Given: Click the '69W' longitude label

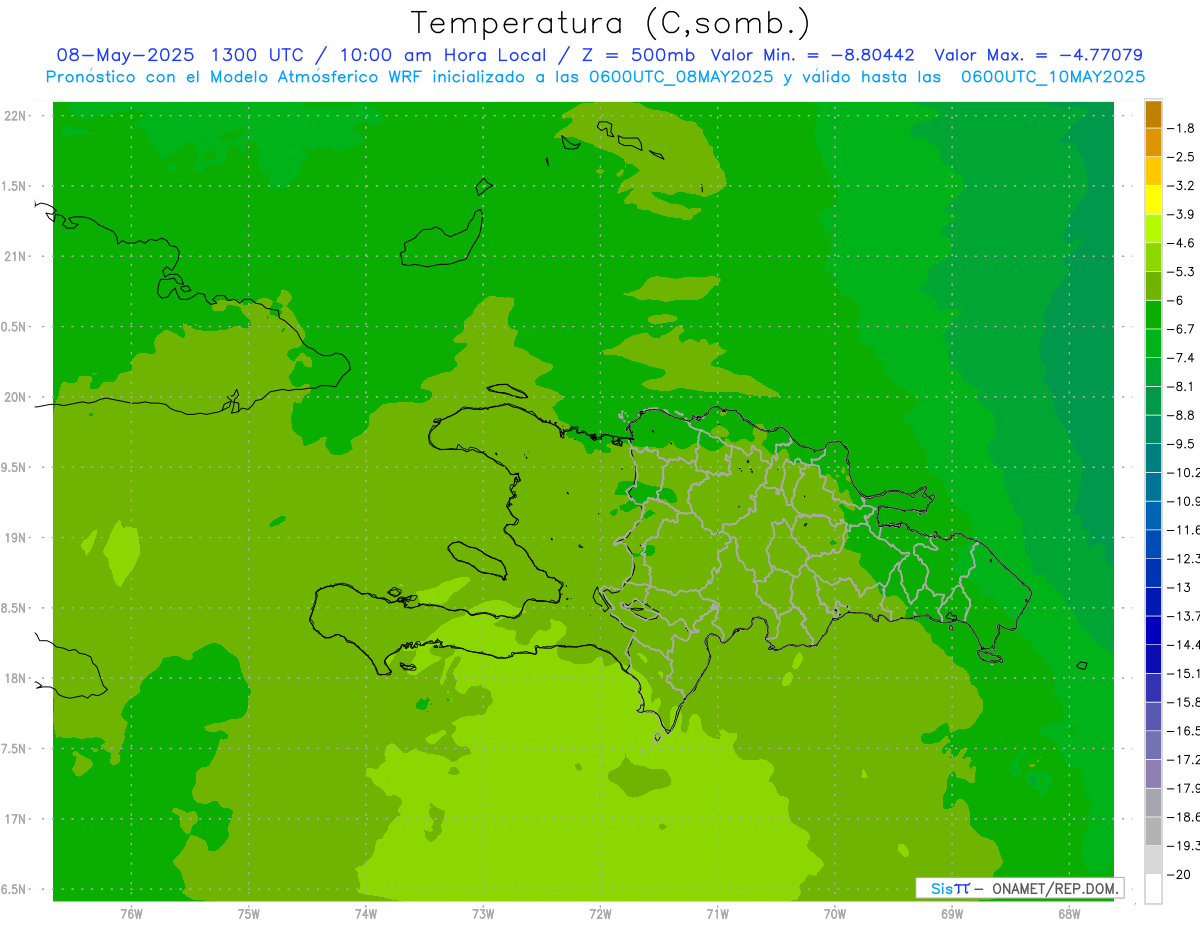Looking at the screenshot, I should point(952,914).
